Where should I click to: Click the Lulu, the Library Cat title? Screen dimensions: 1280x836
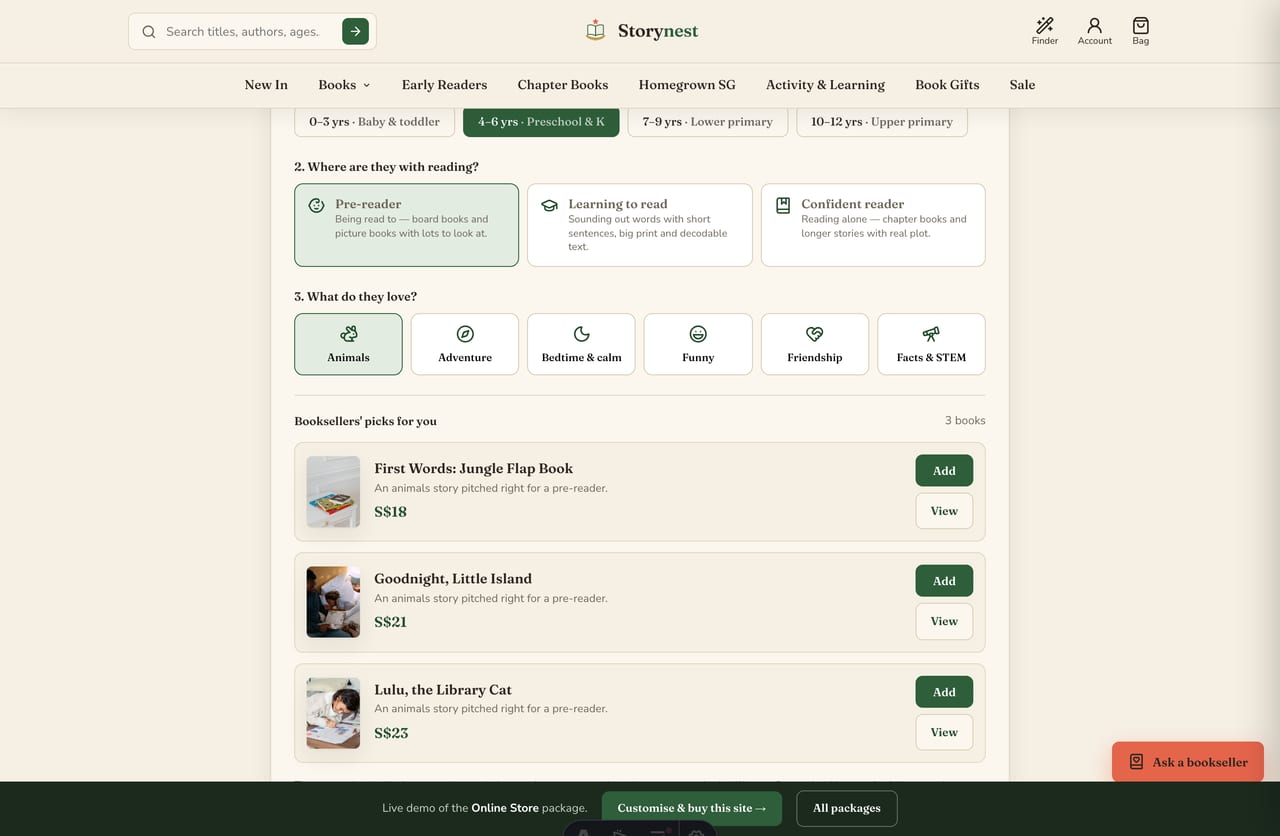(x=443, y=689)
